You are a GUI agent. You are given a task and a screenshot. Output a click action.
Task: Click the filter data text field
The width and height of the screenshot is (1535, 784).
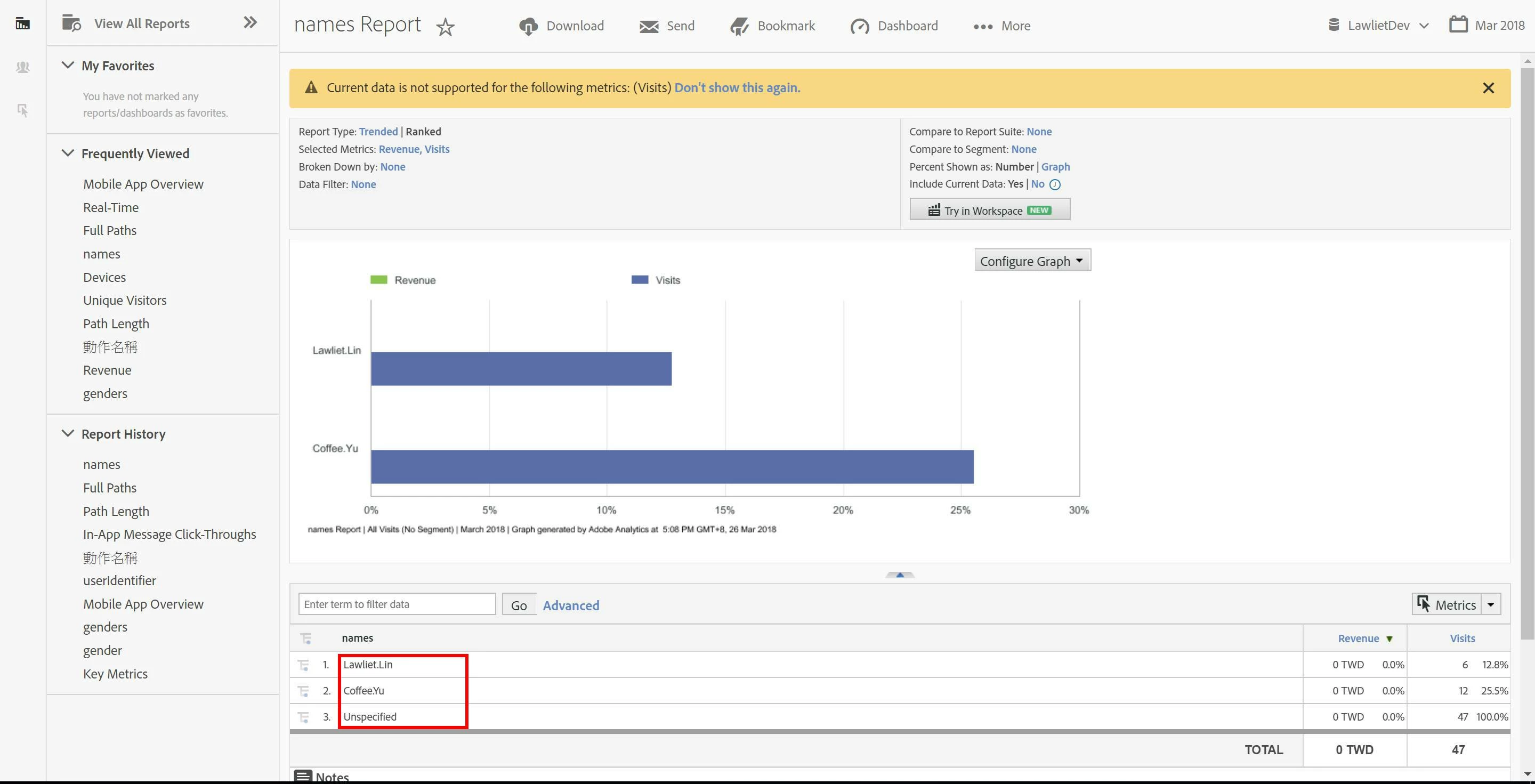(397, 604)
